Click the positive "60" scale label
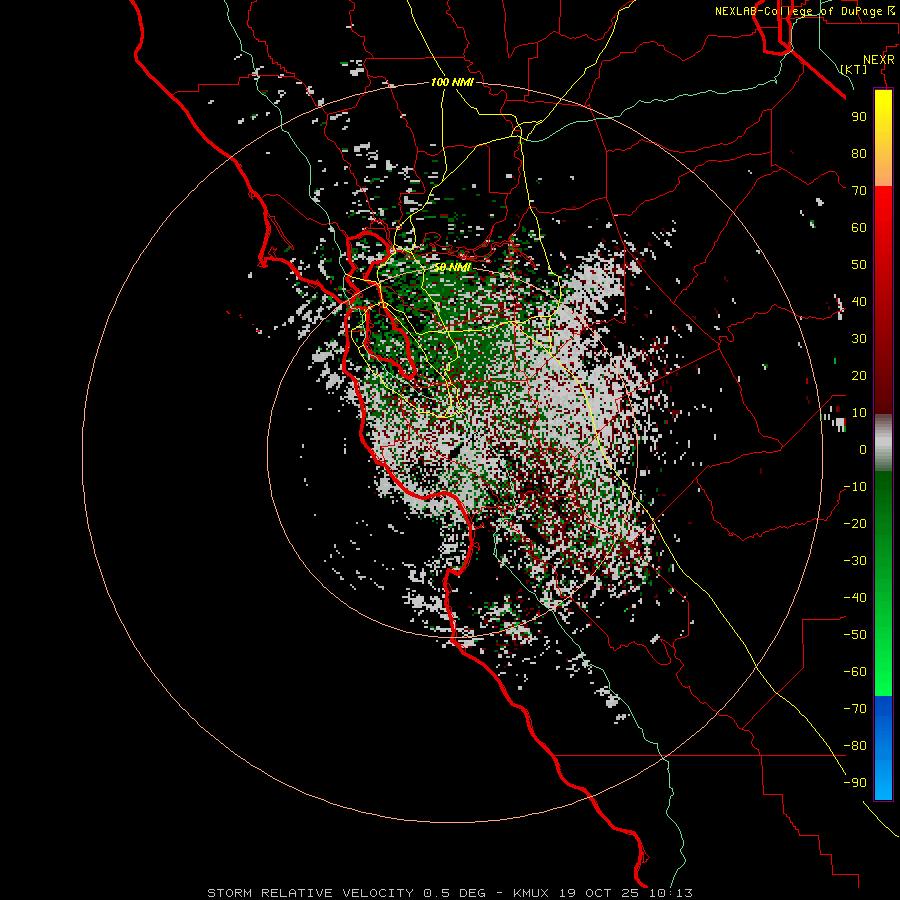 coord(859,227)
